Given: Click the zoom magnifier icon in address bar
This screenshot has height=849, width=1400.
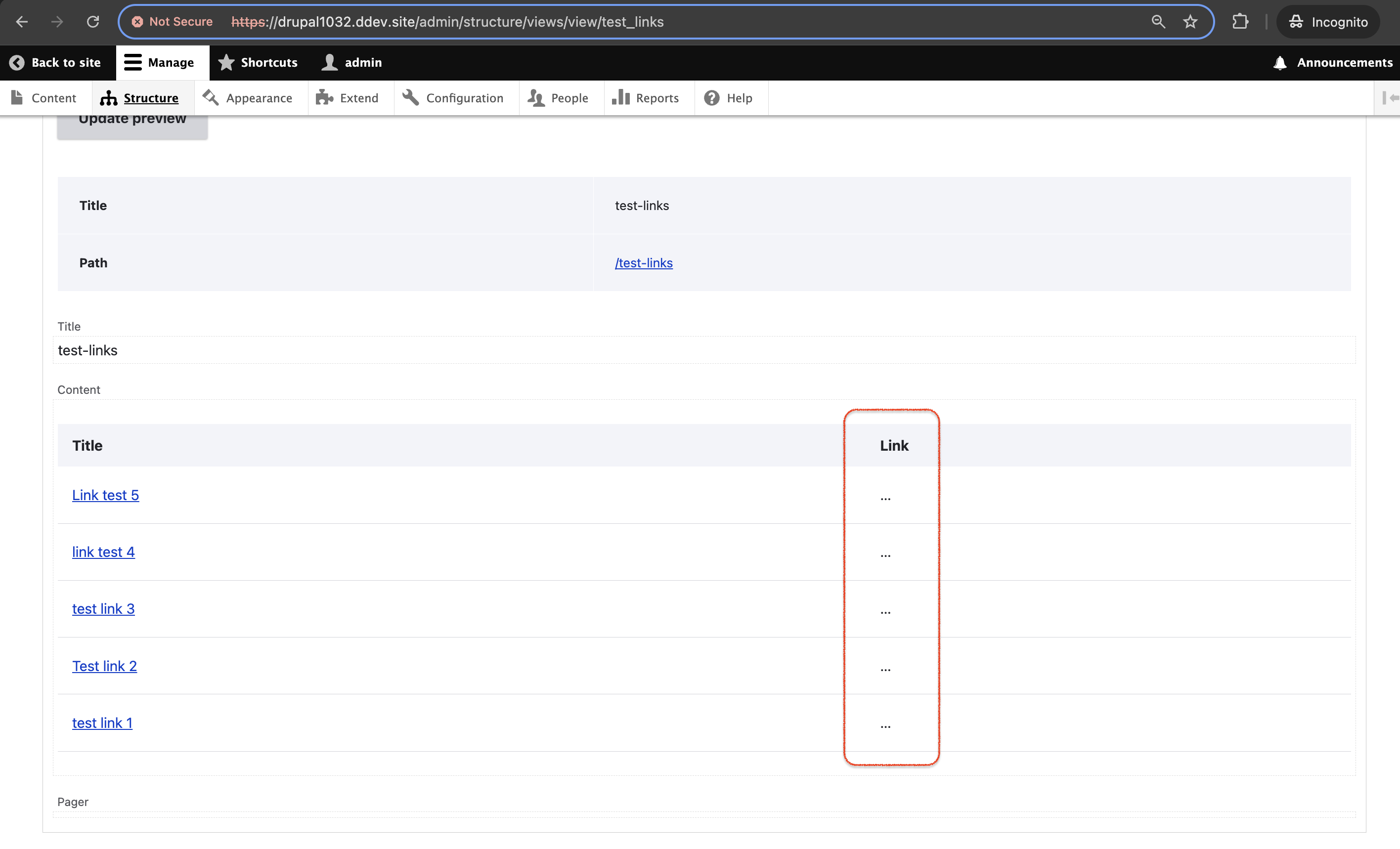Looking at the screenshot, I should coord(1158,22).
